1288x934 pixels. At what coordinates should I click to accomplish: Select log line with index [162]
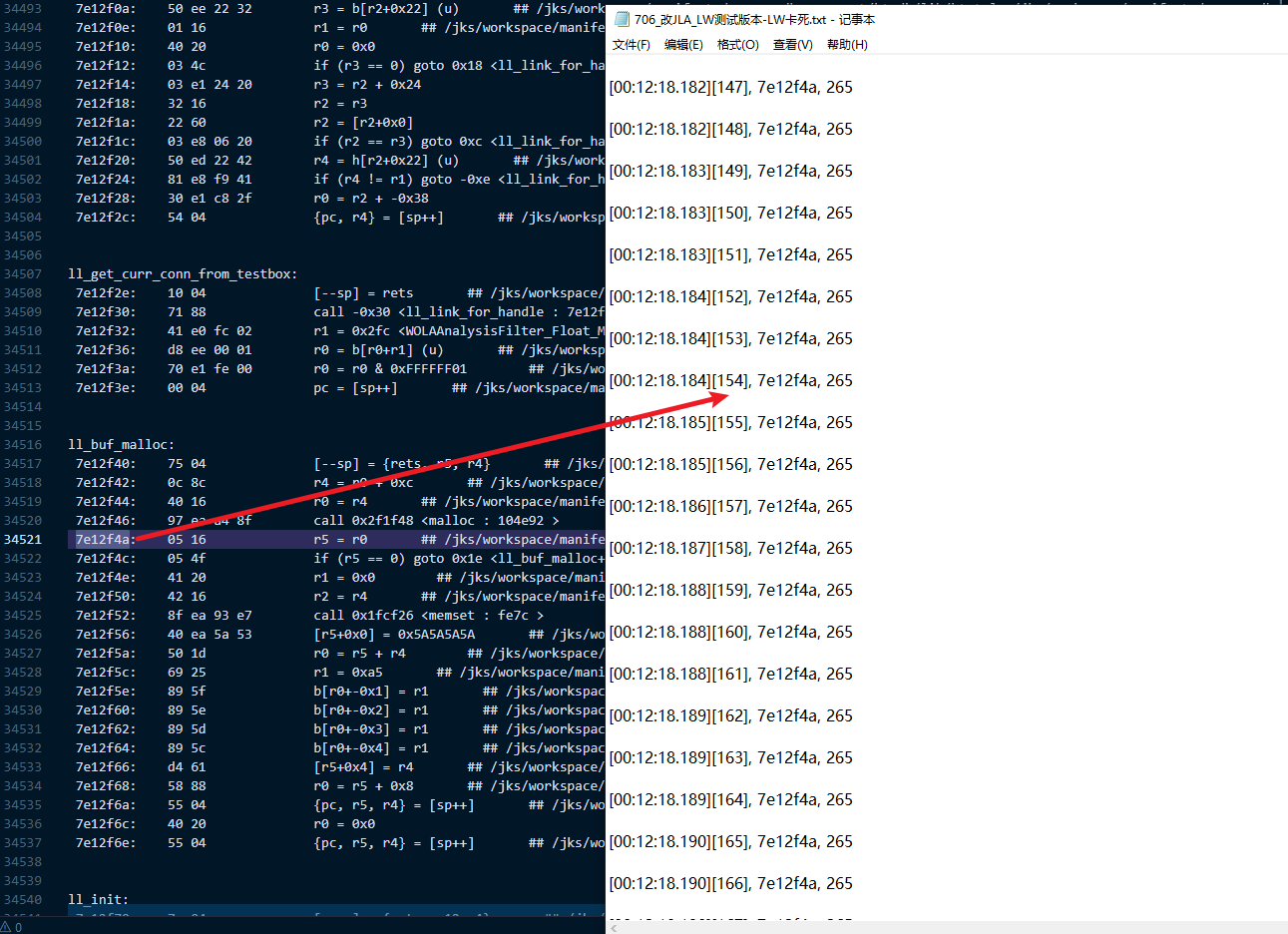[x=731, y=715]
